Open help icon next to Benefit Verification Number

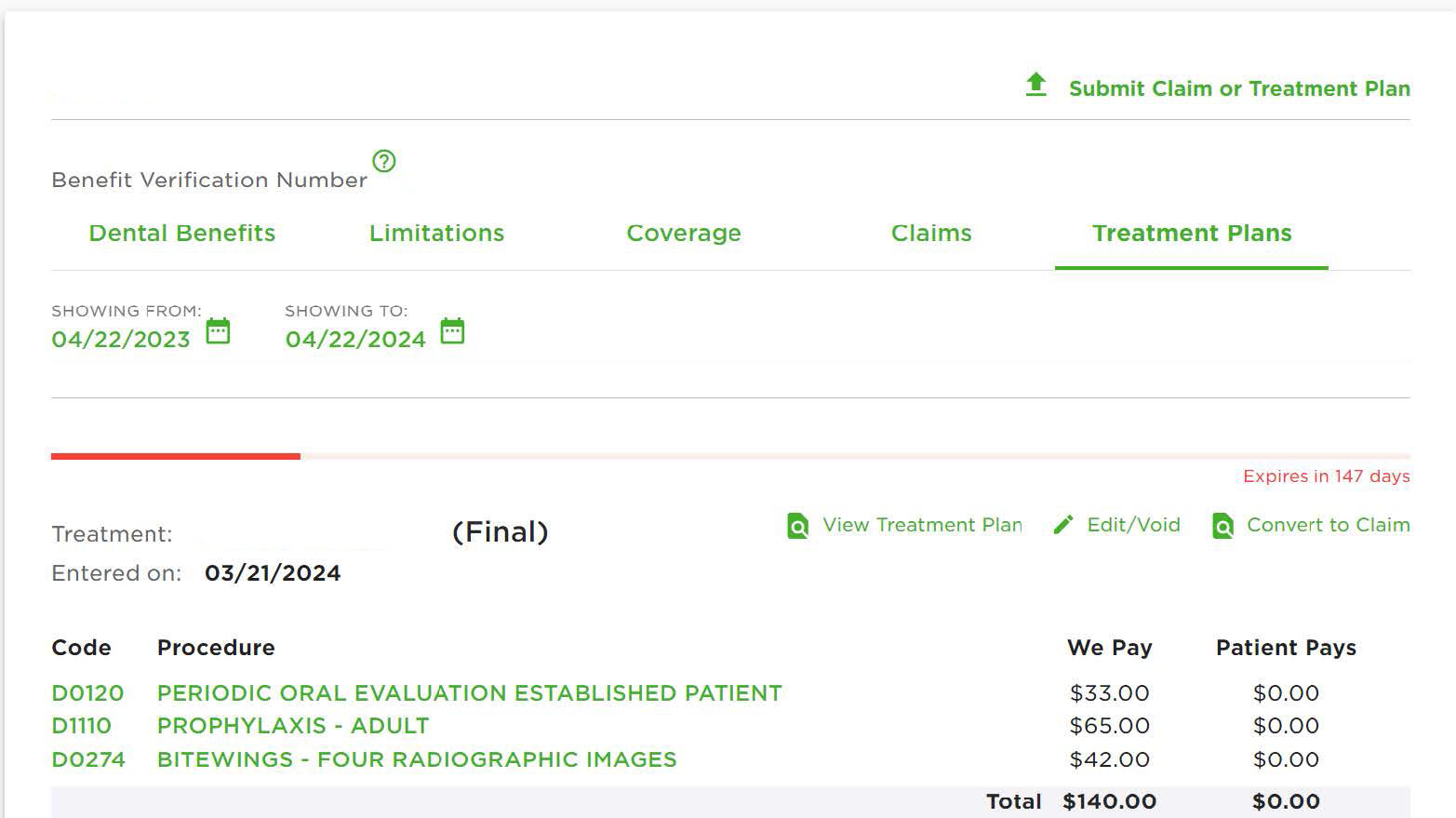click(x=384, y=161)
